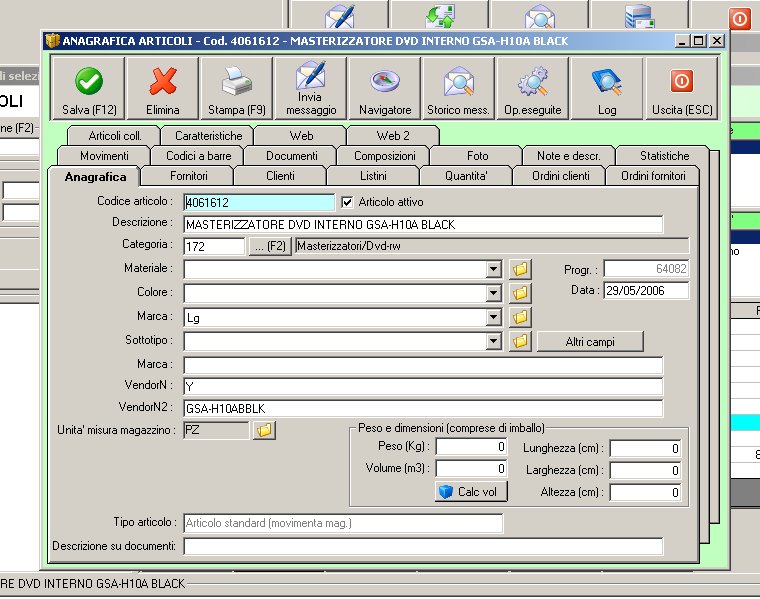760x599 pixels.
Task: Click the Descrizione text field
Action: [x=423, y=225]
